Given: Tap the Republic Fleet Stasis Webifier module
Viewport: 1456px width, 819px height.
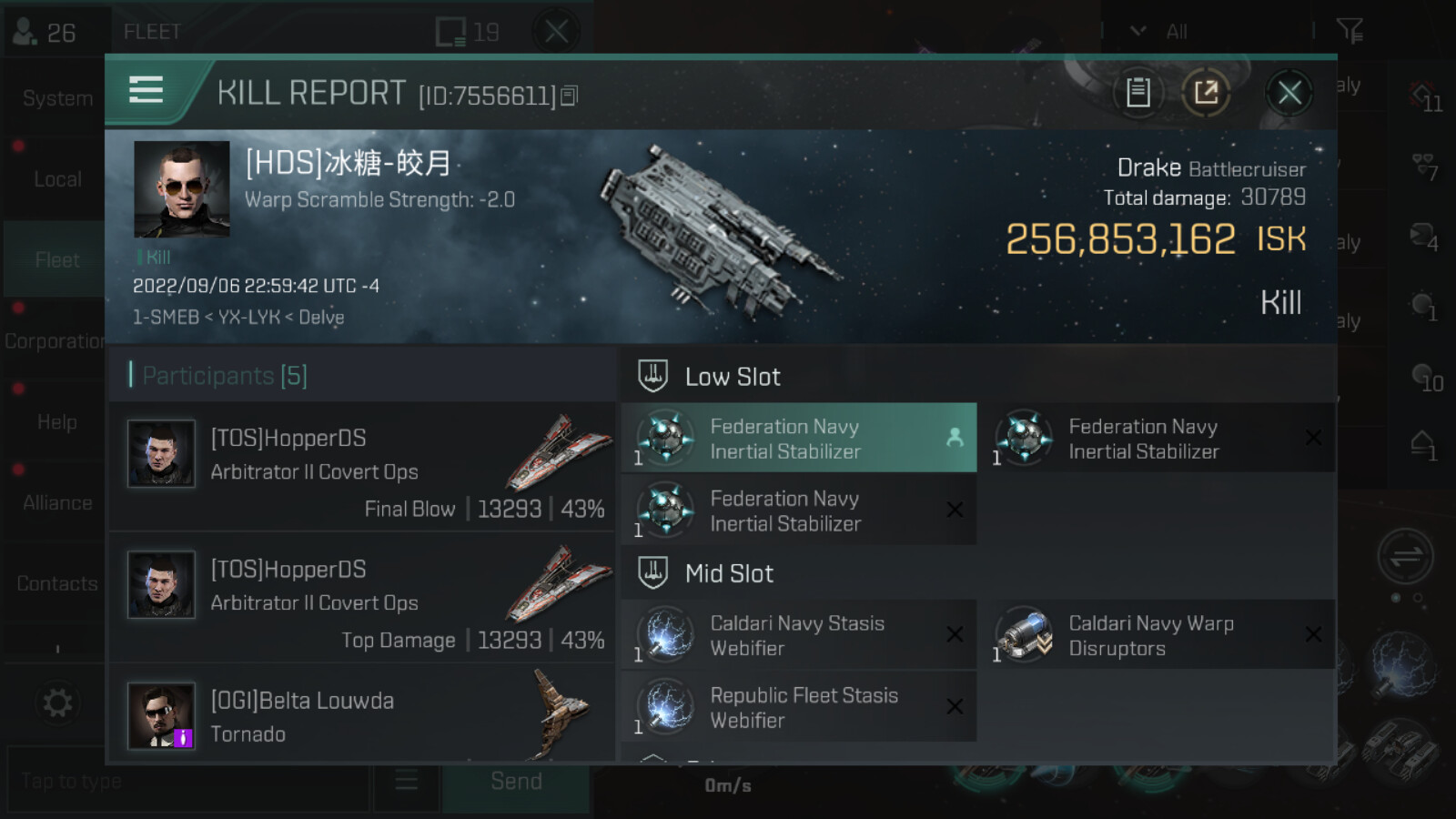Looking at the screenshot, I should 799,707.
